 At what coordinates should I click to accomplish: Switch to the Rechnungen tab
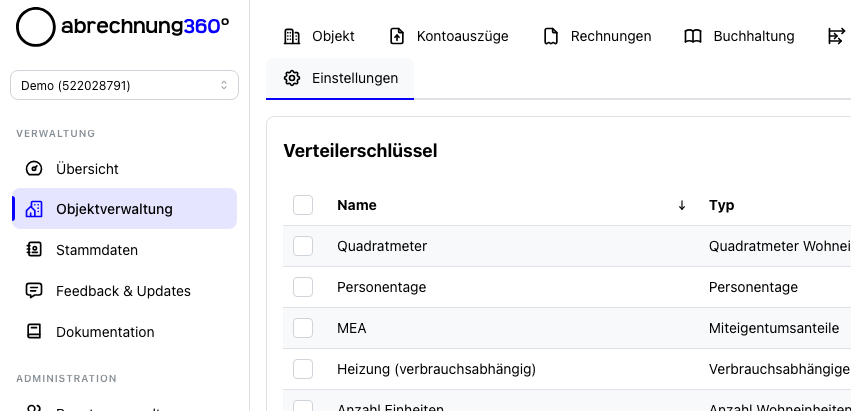(597, 36)
